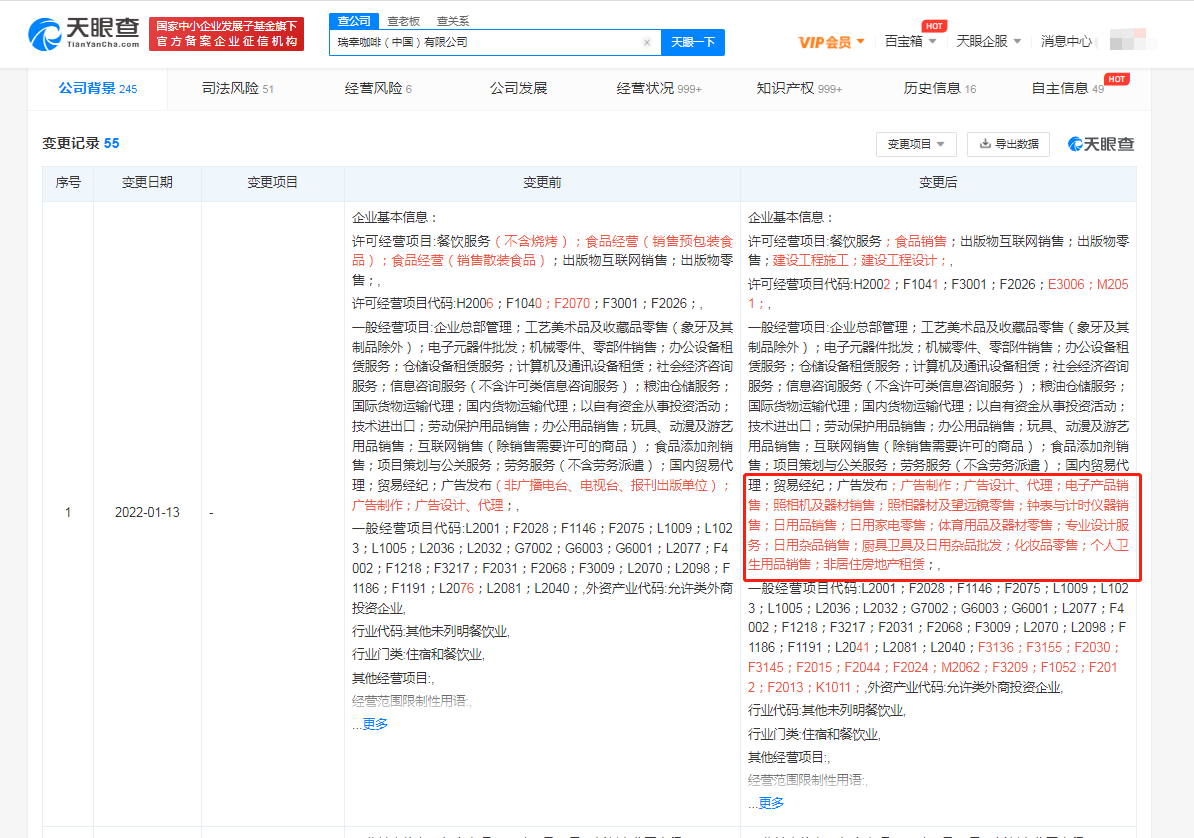Clear search box with the x icon
Screen dimensions: 1194x838
click(646, 43)
